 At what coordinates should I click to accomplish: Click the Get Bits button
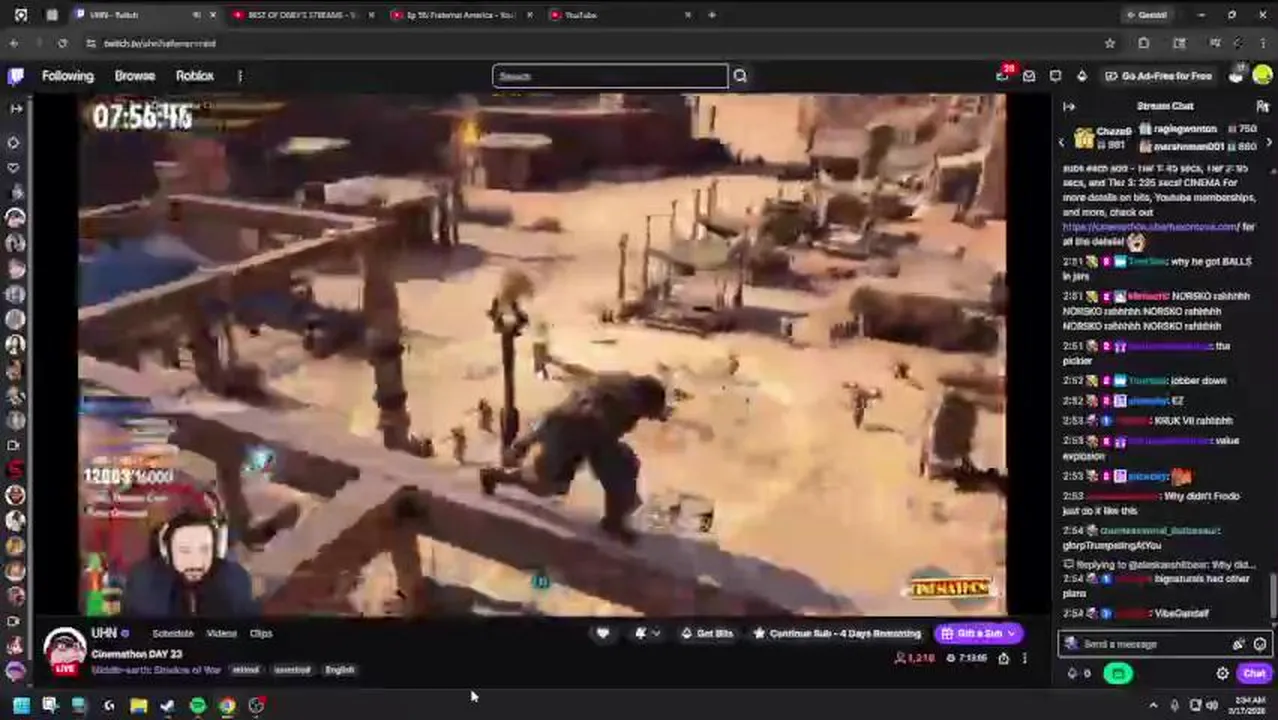707,633
